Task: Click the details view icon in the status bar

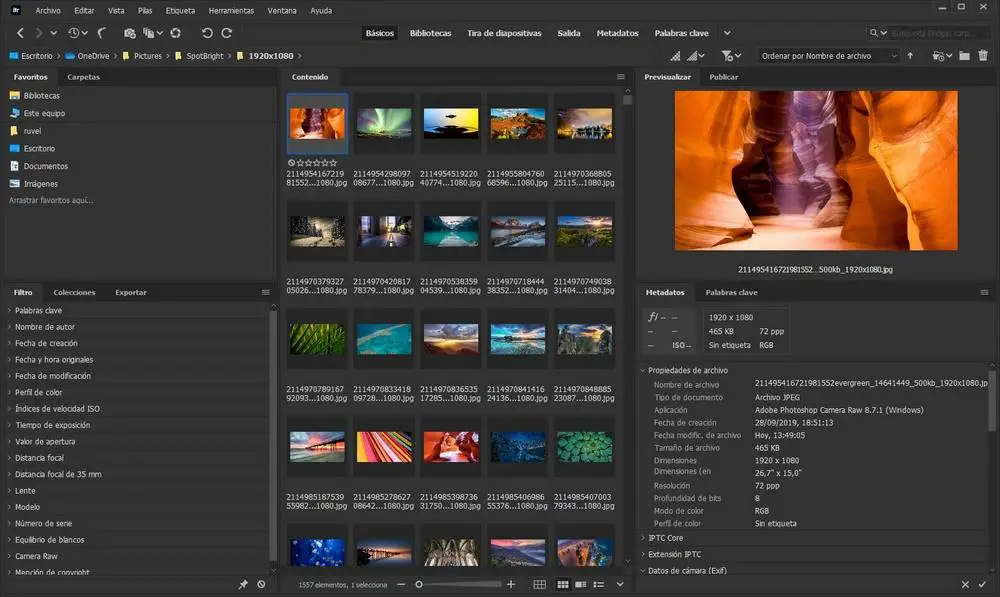Action: 583,583
